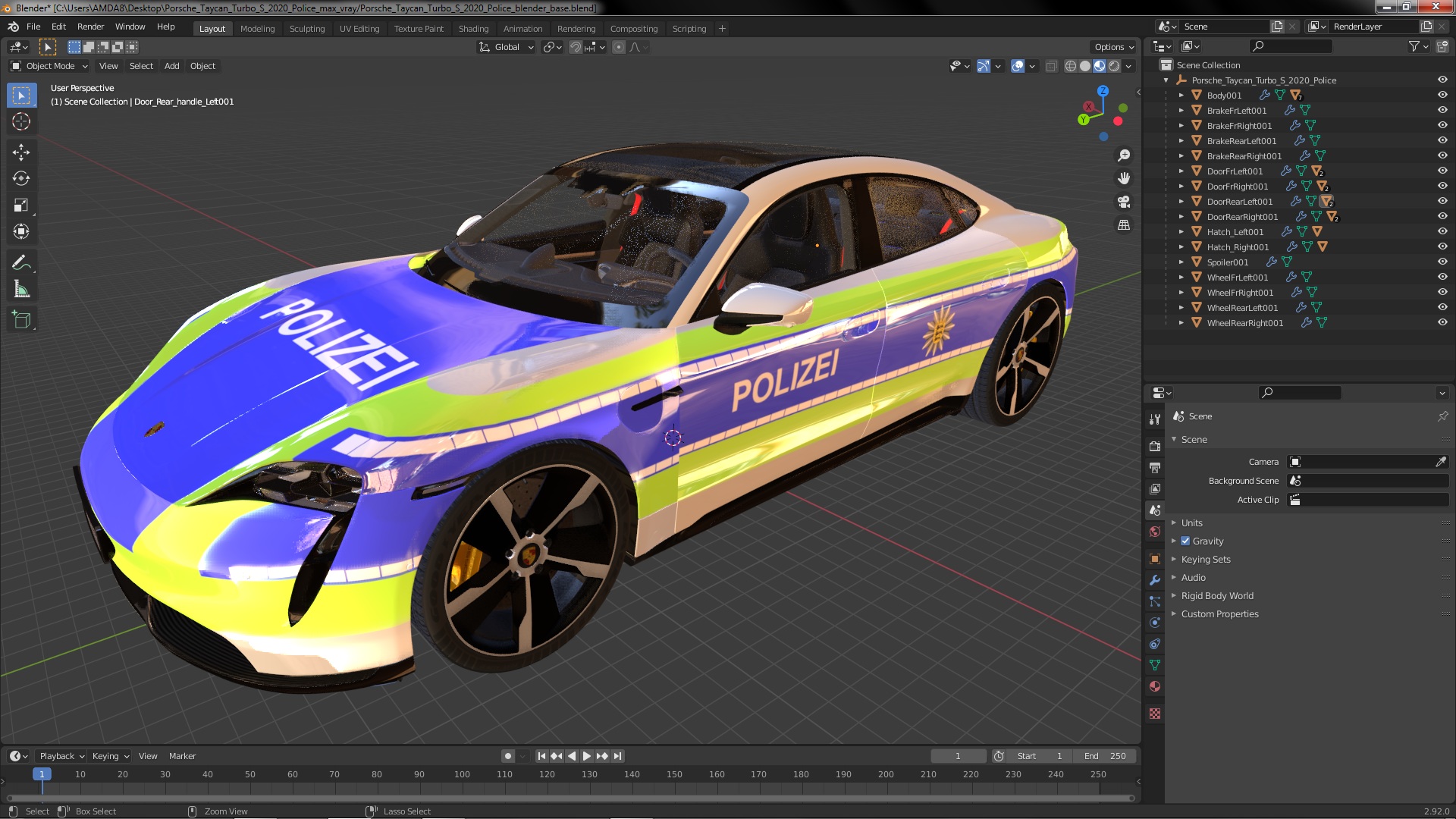
Task: Expand the Rigid Body World panel
Action: (1216, 595)
